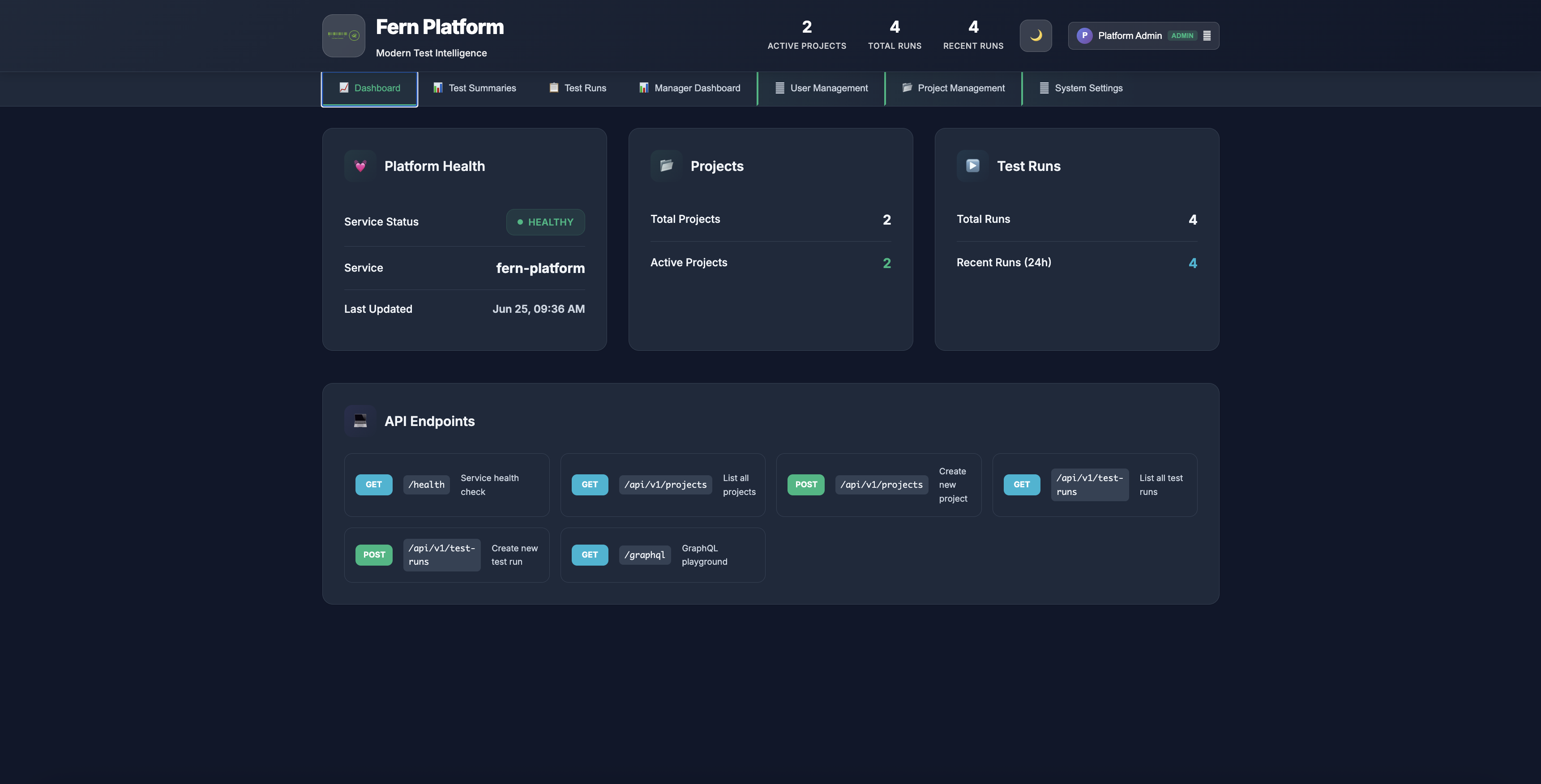Click the Test Runs clipboard icon
This screenshot has height=784, width=1541.
tap(554, 88)
